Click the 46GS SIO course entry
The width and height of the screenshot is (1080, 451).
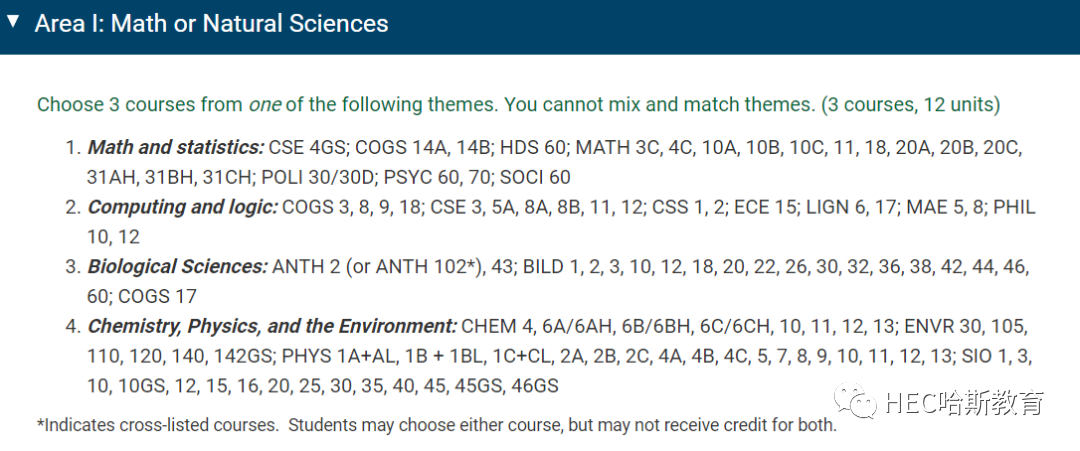pos(535,386)
